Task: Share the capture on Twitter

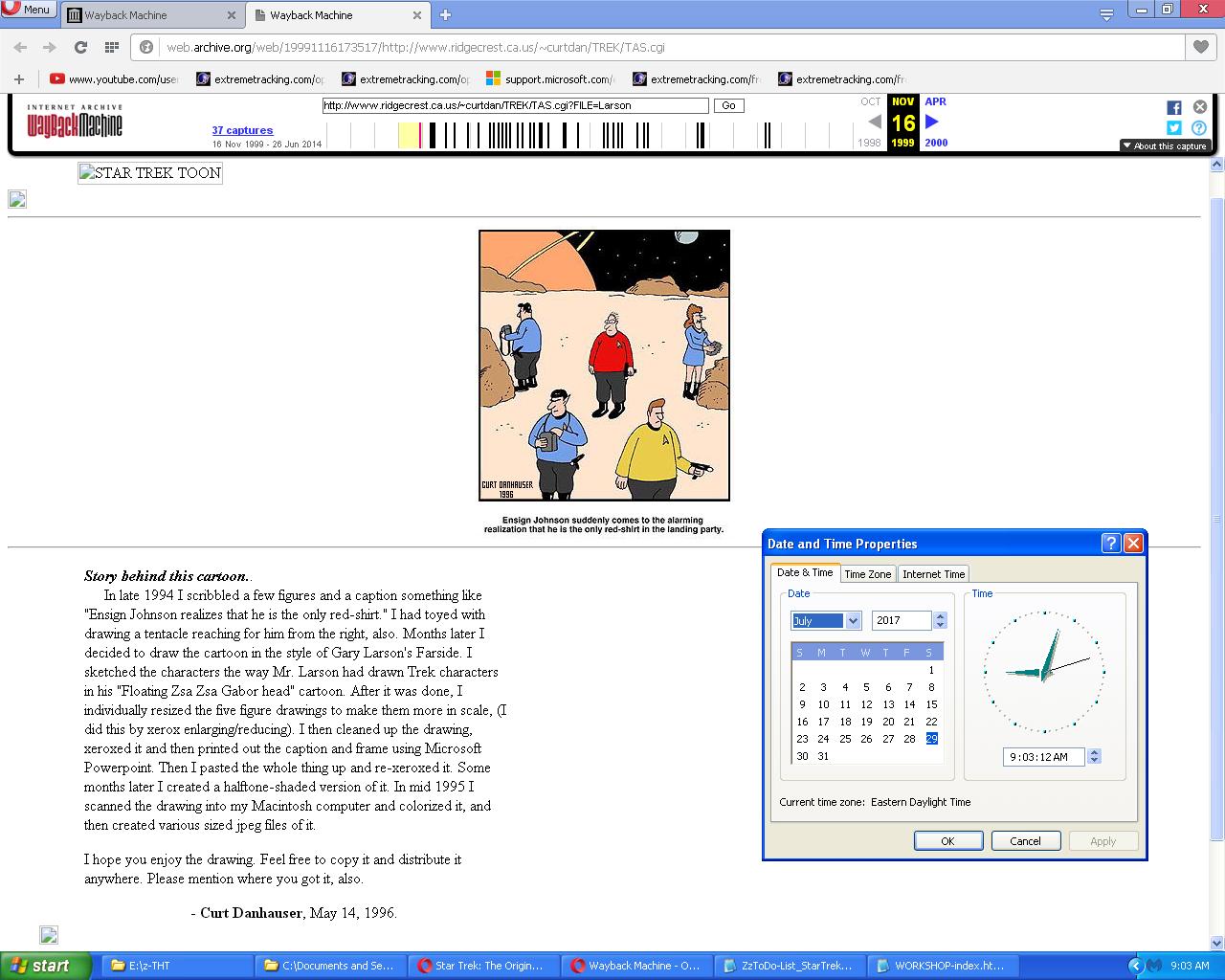Action: [x=1173, y=127]
